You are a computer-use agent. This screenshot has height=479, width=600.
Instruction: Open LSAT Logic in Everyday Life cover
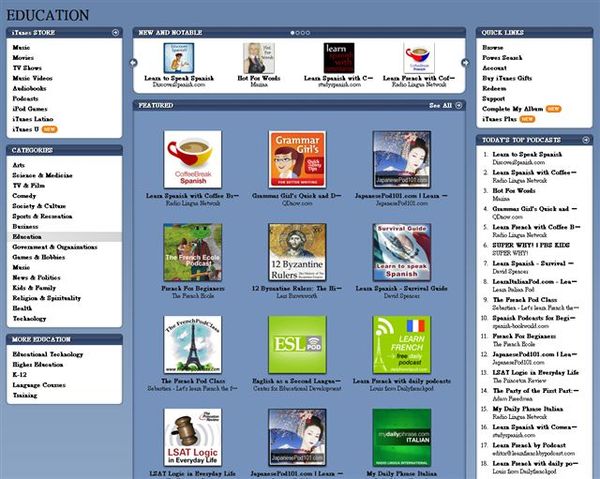point(192,437)
